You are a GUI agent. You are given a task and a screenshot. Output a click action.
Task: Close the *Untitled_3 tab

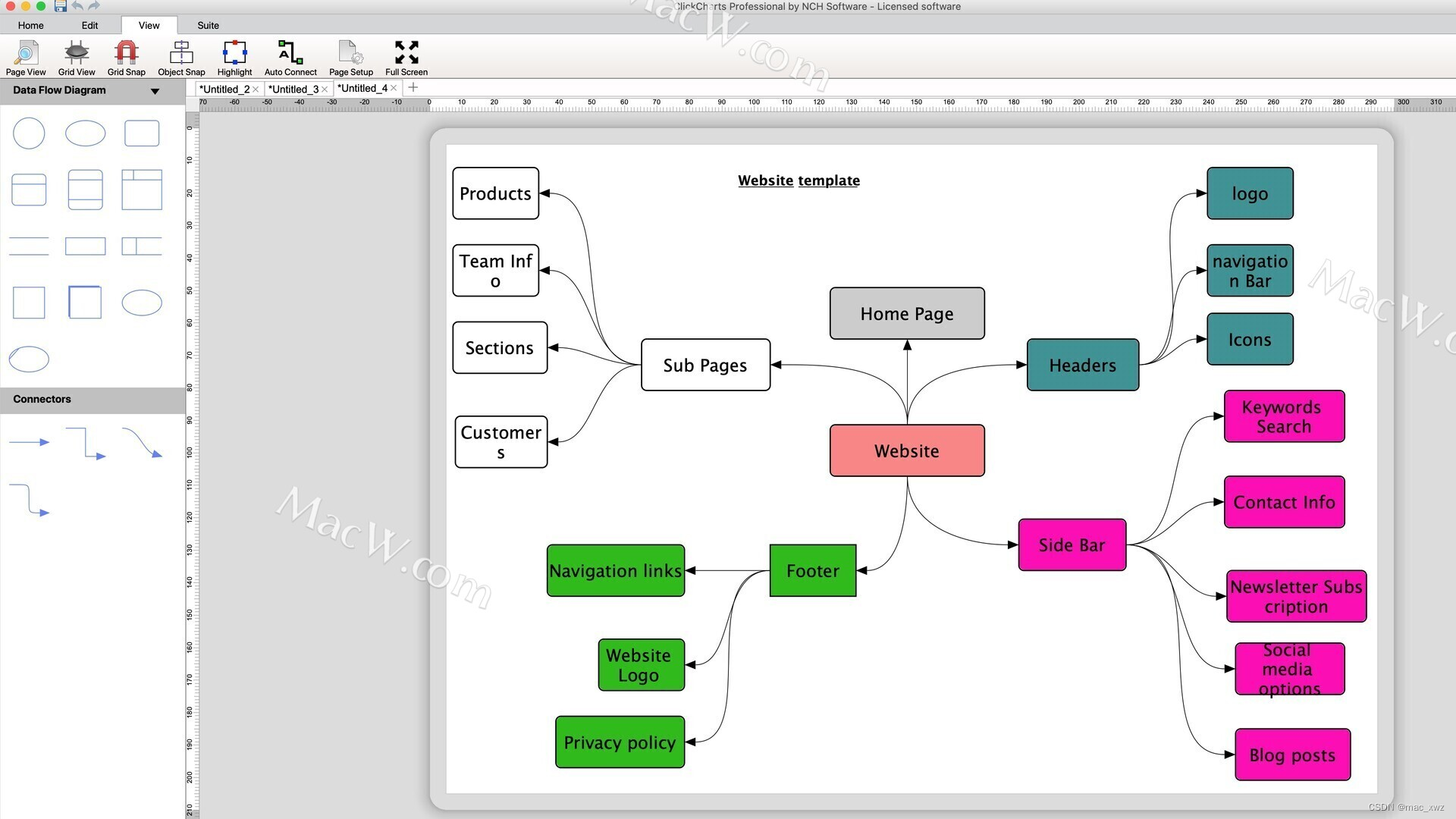(x=325, y=89)
